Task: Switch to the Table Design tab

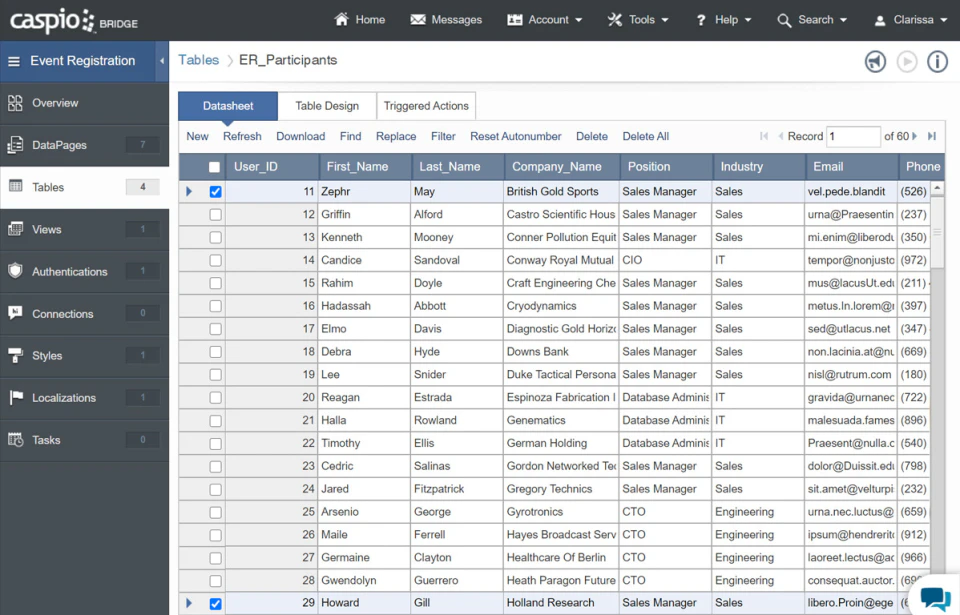Action: pyautogui.click(x=326, y=105)
